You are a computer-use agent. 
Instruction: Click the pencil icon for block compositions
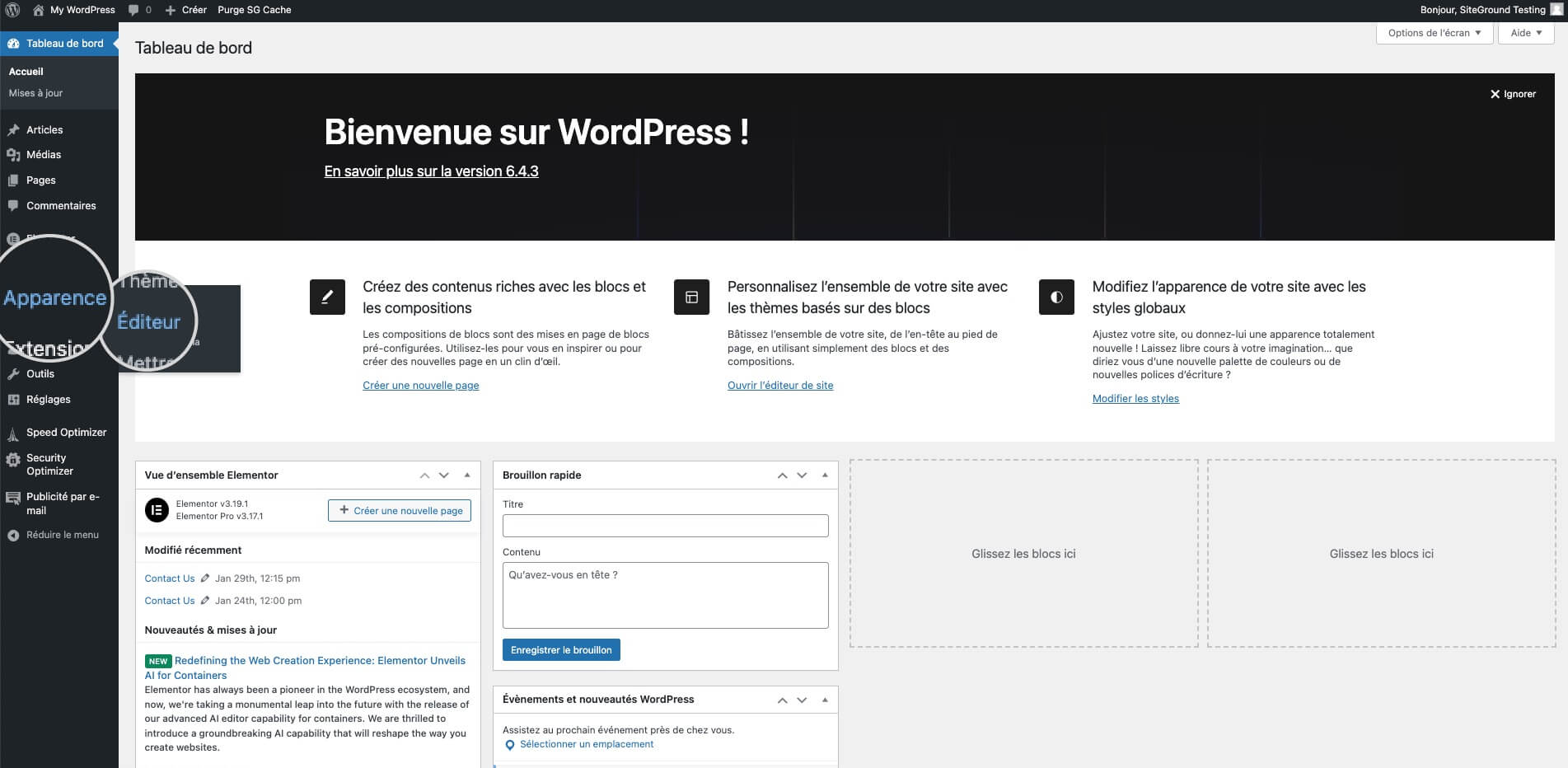(x=327, y=297)
